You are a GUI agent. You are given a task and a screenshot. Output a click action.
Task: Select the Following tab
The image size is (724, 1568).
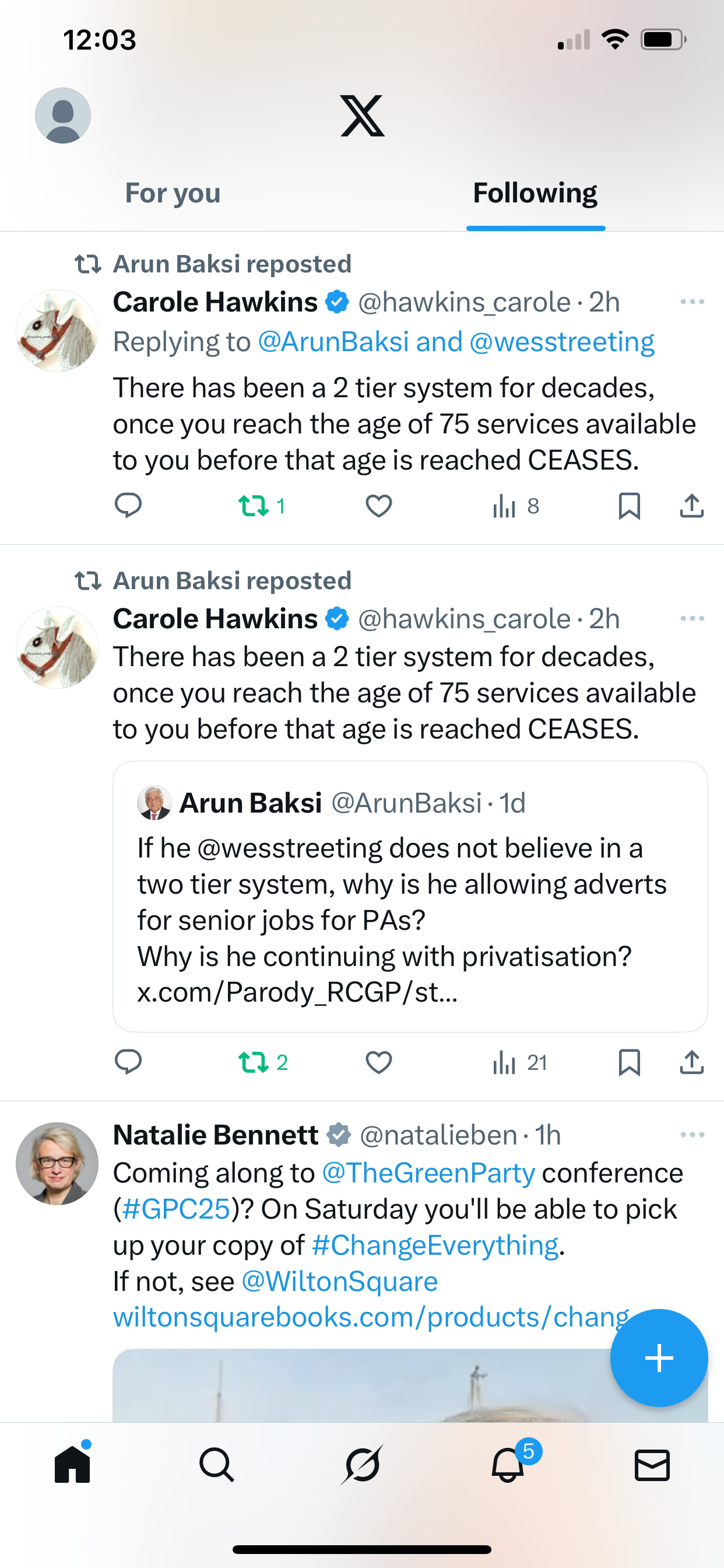535,194
